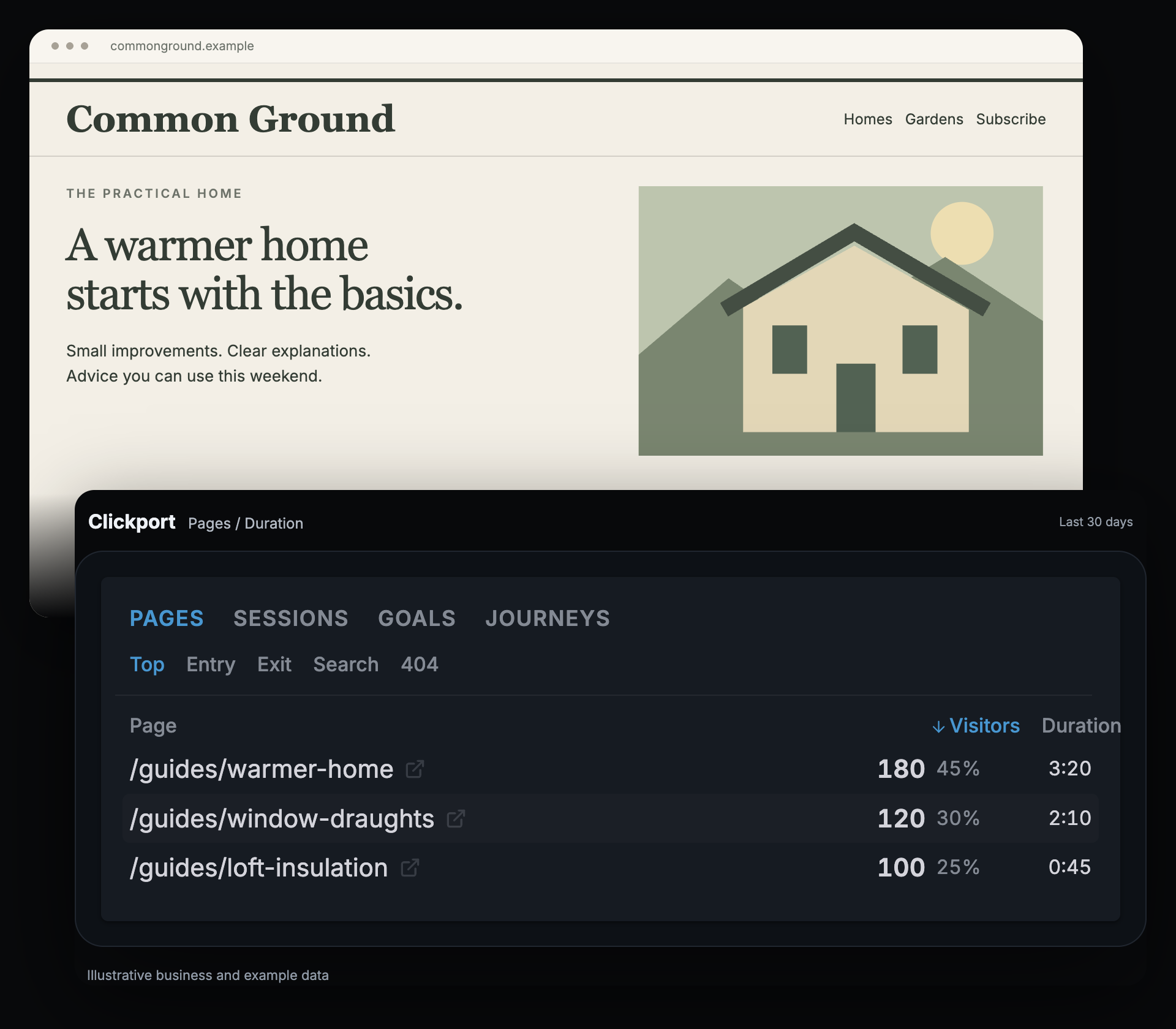Image resolution: width=1176 pixels, height=1029 pixels.
Task: Select the Search sub-tab
Action: coord(346,665)
